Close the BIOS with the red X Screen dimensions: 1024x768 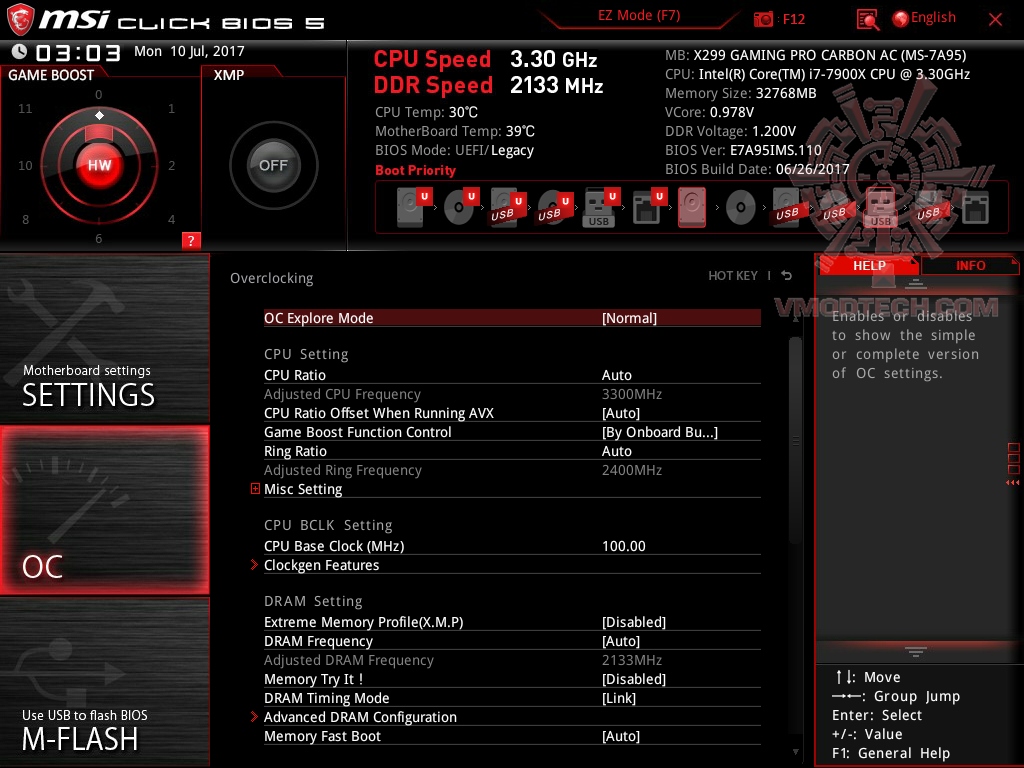click(x=995, y=20)
